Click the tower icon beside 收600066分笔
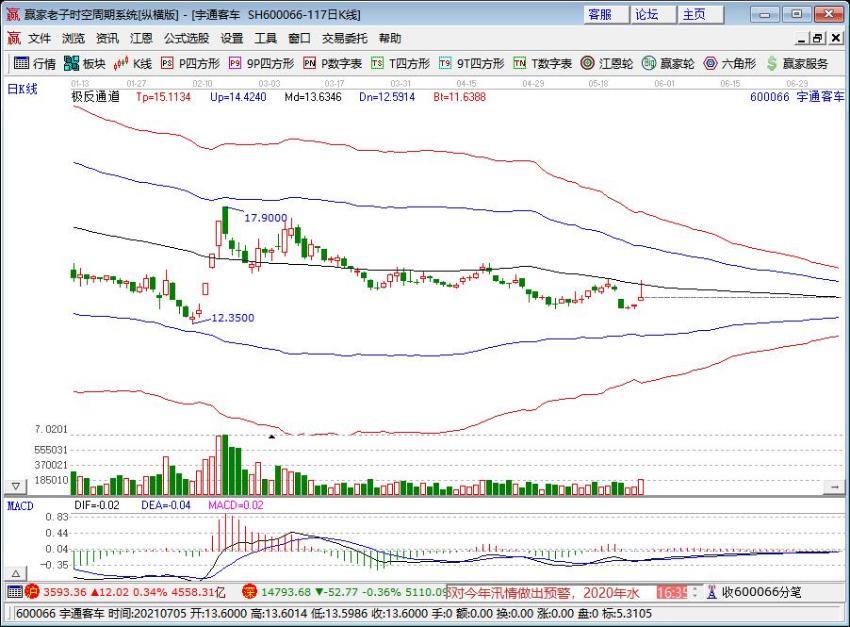Image resolution: width=850 pixels, height=627 pixels. [712, 592]
